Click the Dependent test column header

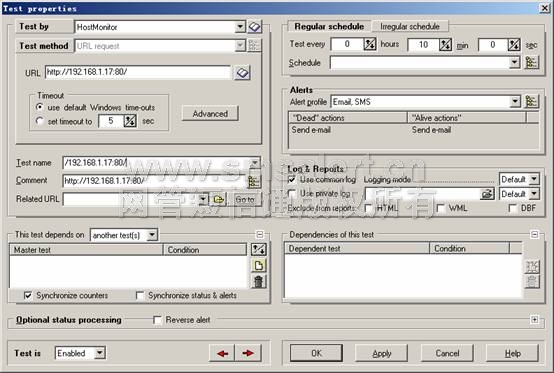(x=357, y=248)
